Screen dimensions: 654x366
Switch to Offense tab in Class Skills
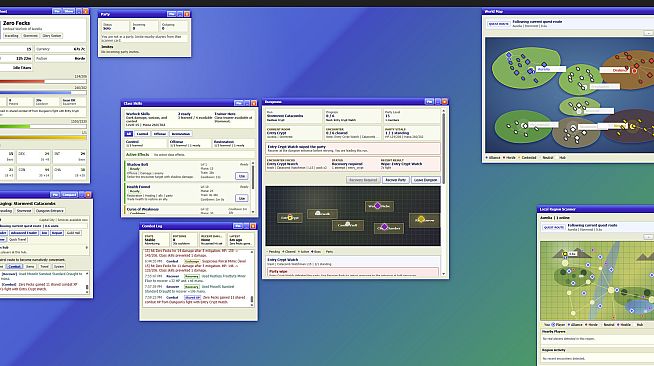[x=160, y=134]
